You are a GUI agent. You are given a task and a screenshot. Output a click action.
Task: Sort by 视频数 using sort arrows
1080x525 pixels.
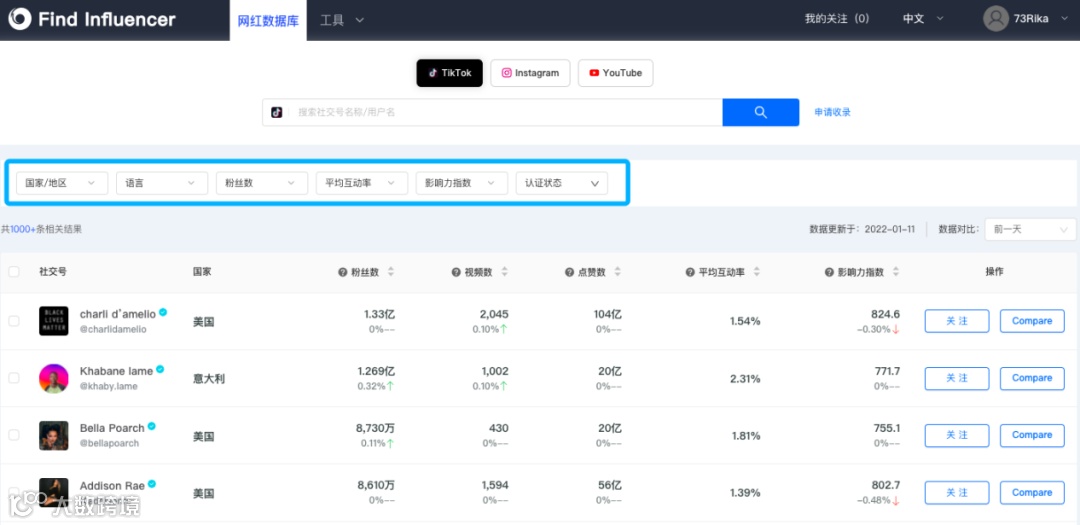click(x=504, y=272)
